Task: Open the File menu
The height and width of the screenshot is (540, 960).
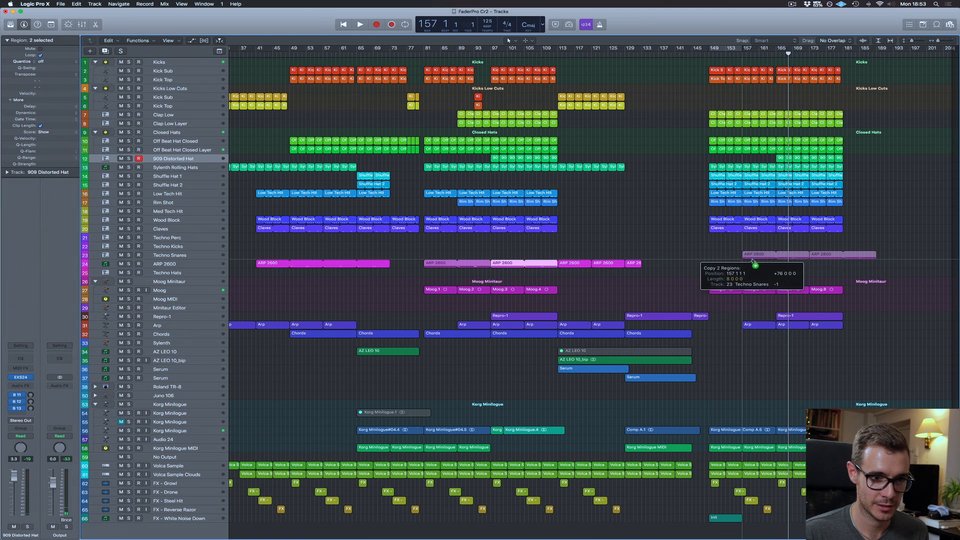Action: [x=61, y=4]
